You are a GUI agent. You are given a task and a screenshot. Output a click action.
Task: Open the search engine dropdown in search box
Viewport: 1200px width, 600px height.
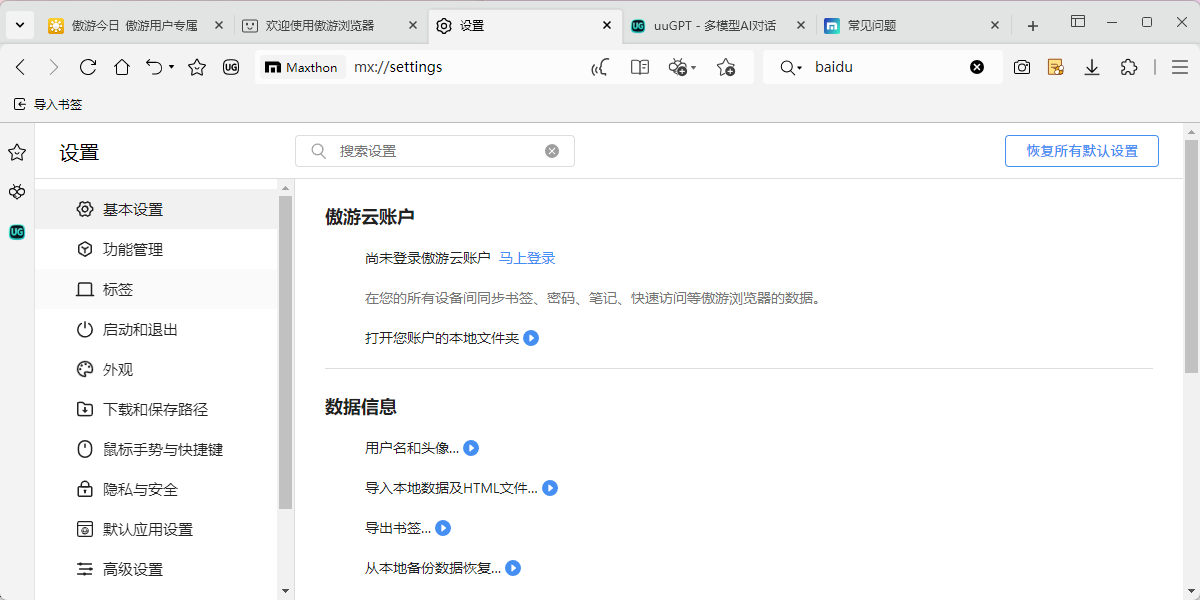point(790,67)
